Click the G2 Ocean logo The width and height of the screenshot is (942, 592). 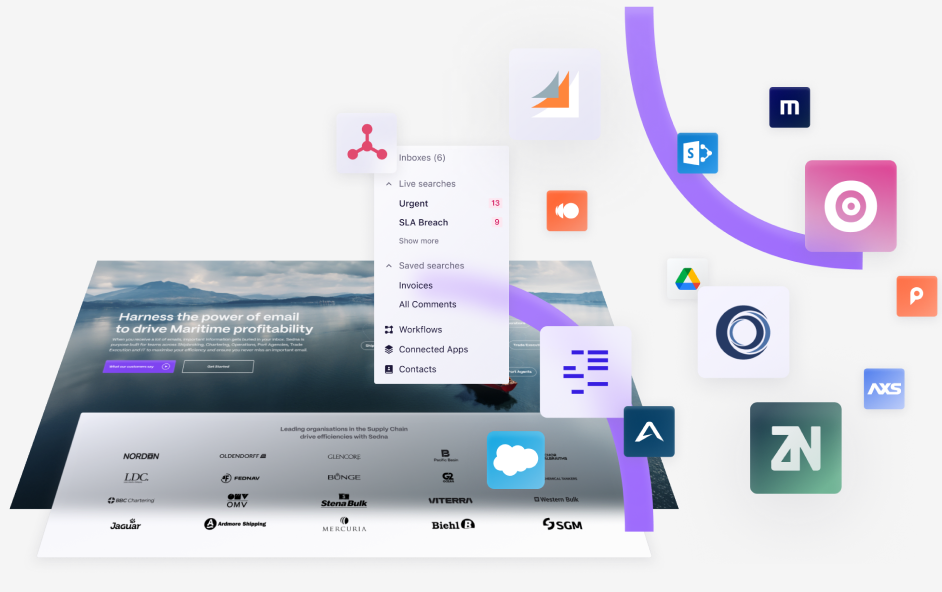click(448, 477)
